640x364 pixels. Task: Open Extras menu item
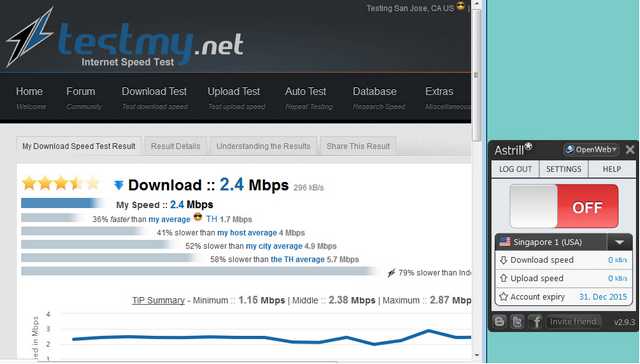439,91
